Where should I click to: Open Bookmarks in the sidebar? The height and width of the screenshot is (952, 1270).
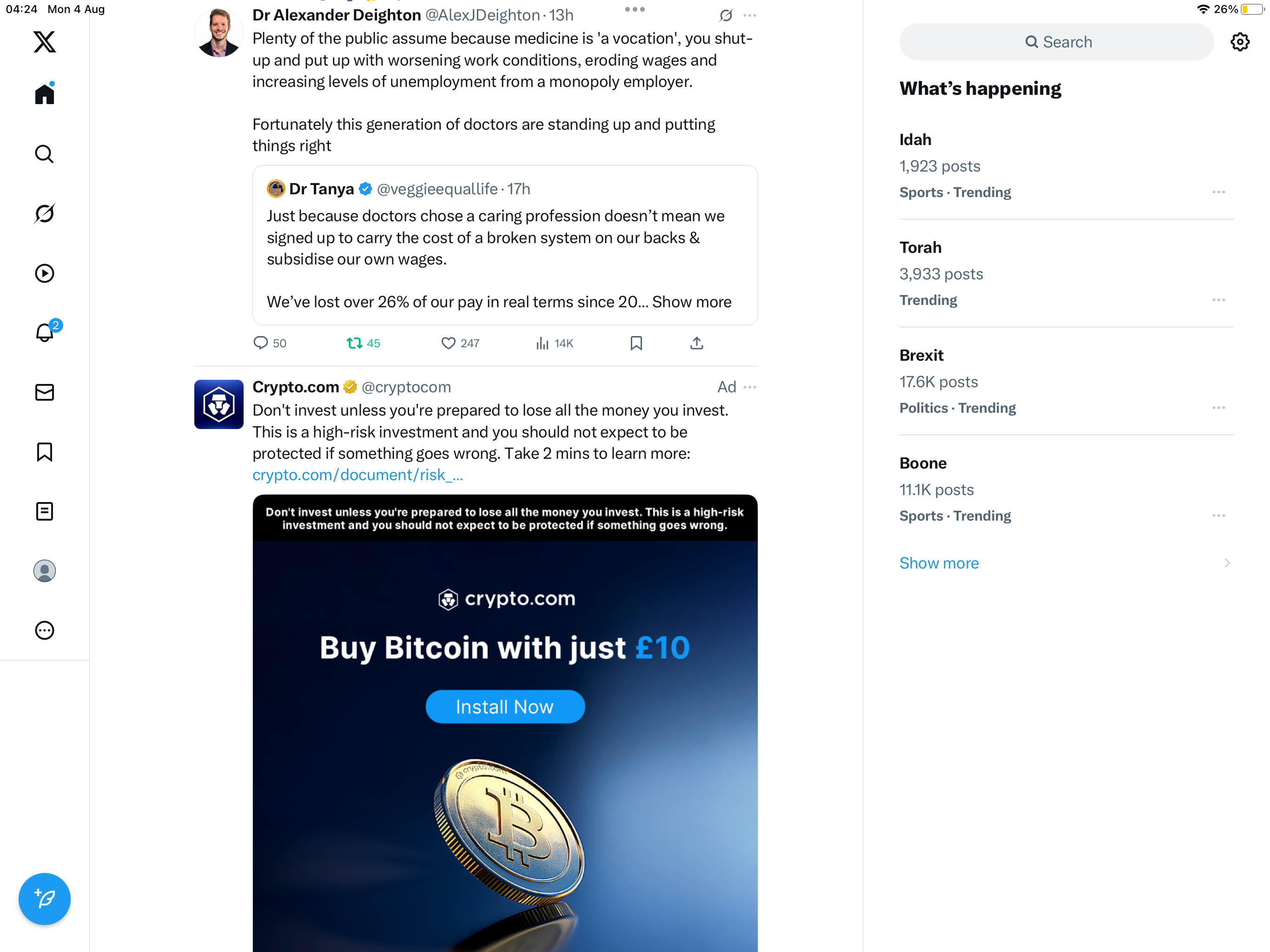coord(44,452)
